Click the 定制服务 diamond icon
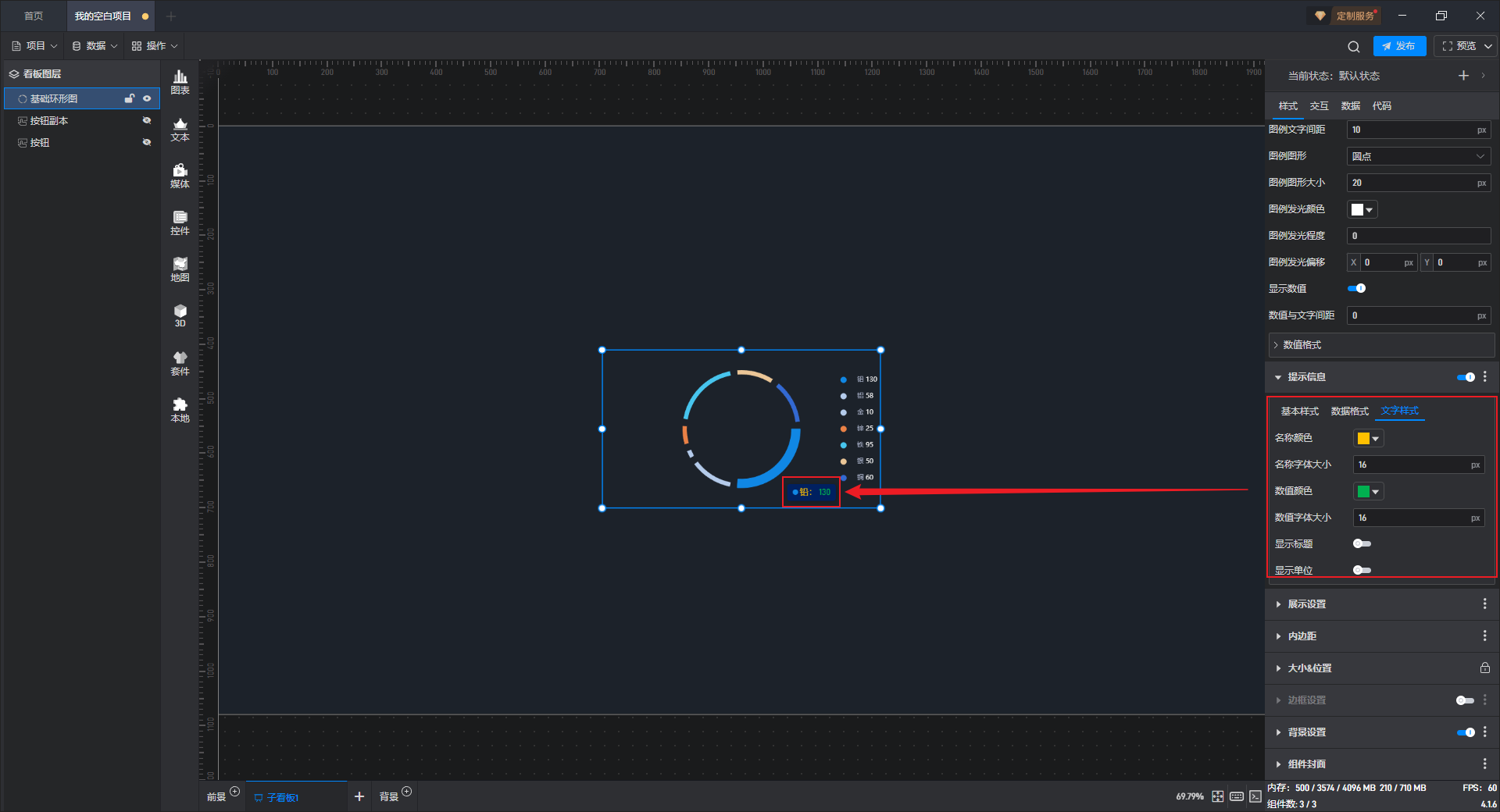1500x812 pixels. pos(1320,16)
